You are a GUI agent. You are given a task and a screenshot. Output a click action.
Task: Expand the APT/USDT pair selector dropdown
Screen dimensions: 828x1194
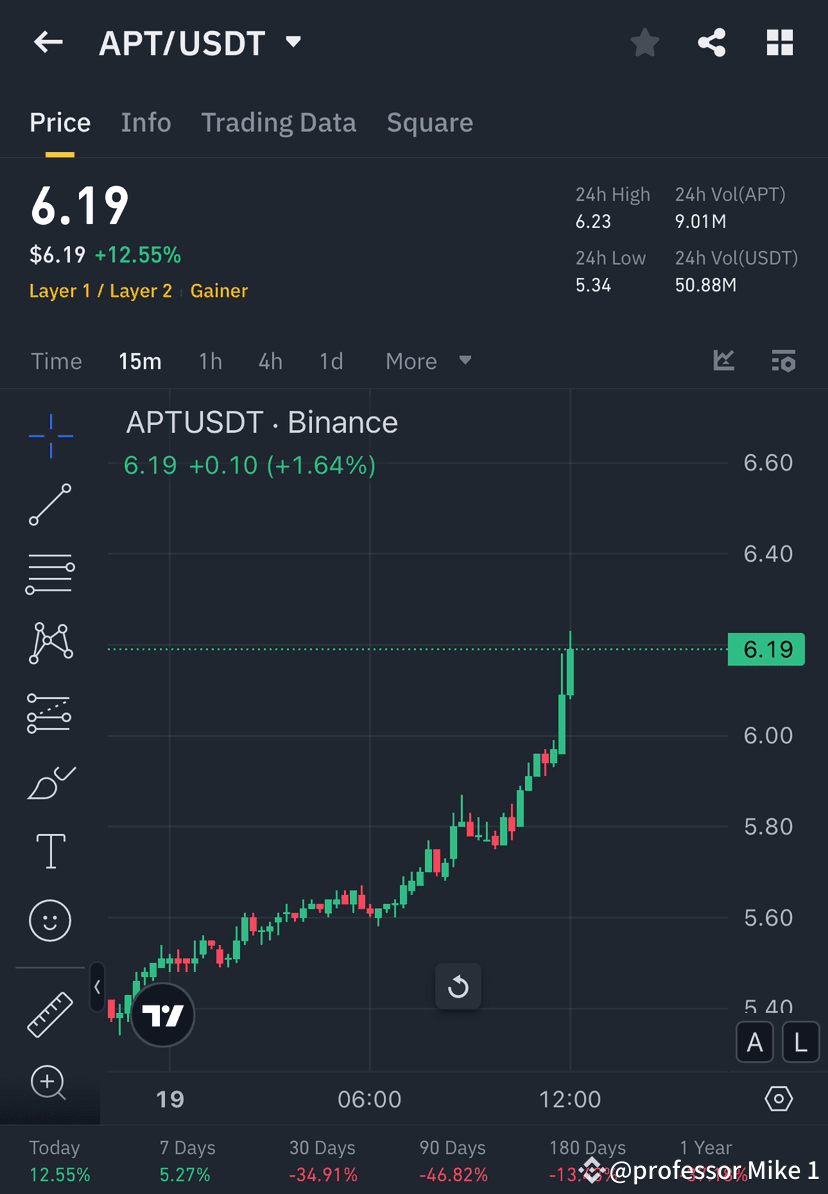(291, 42)
